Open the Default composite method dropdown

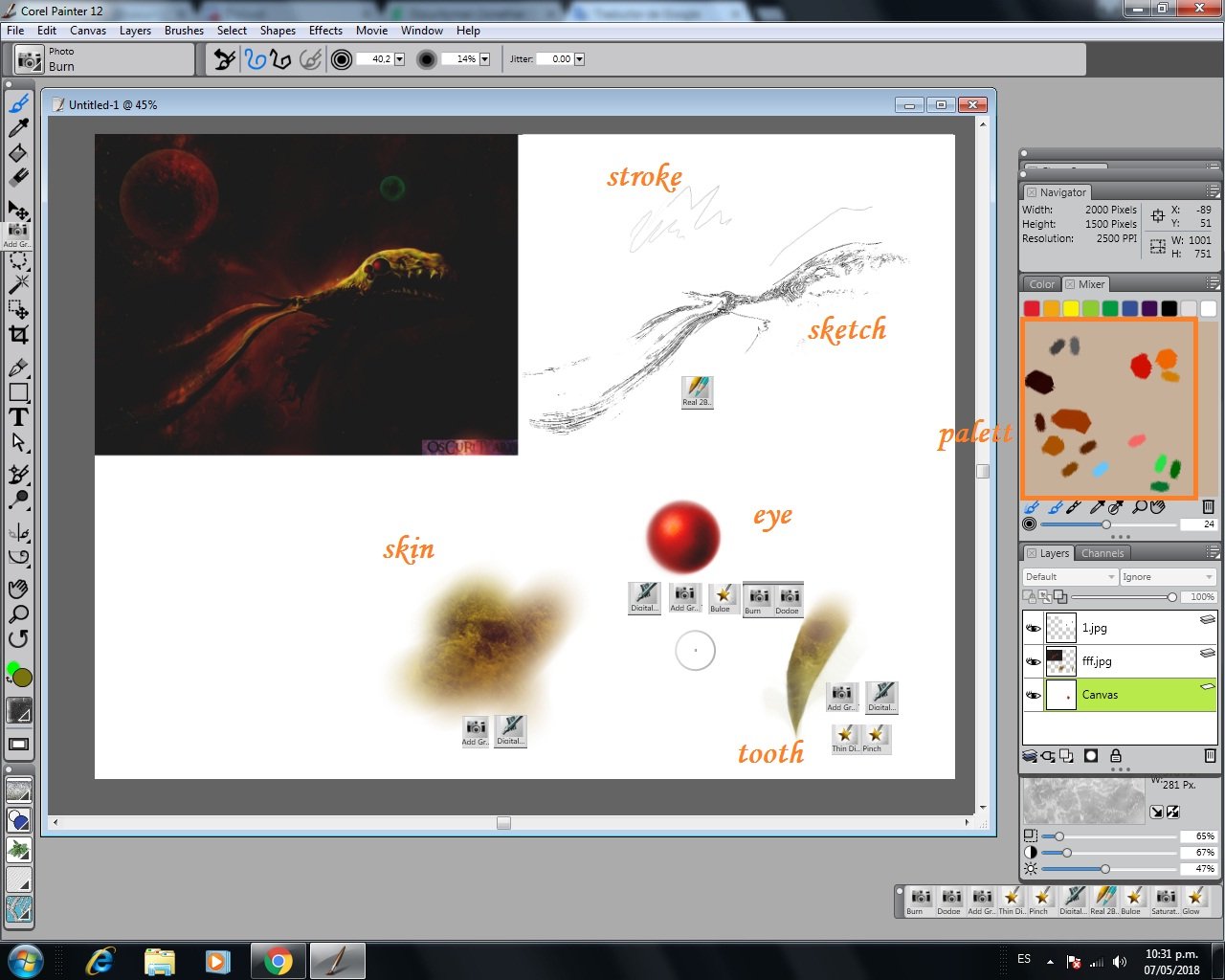click(1070, 577)
